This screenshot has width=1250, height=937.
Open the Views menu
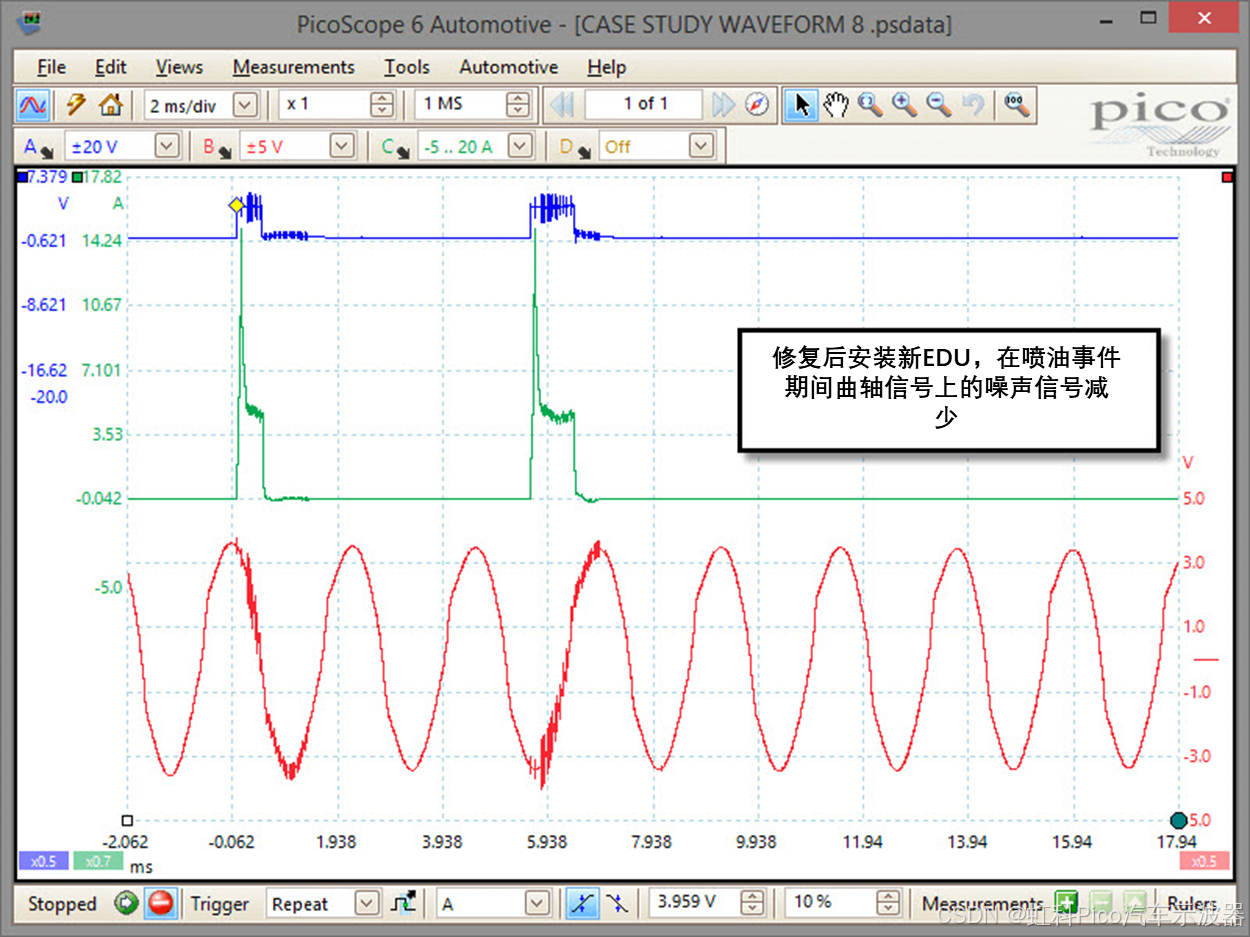pyautogui.click(x=179, y=67)
